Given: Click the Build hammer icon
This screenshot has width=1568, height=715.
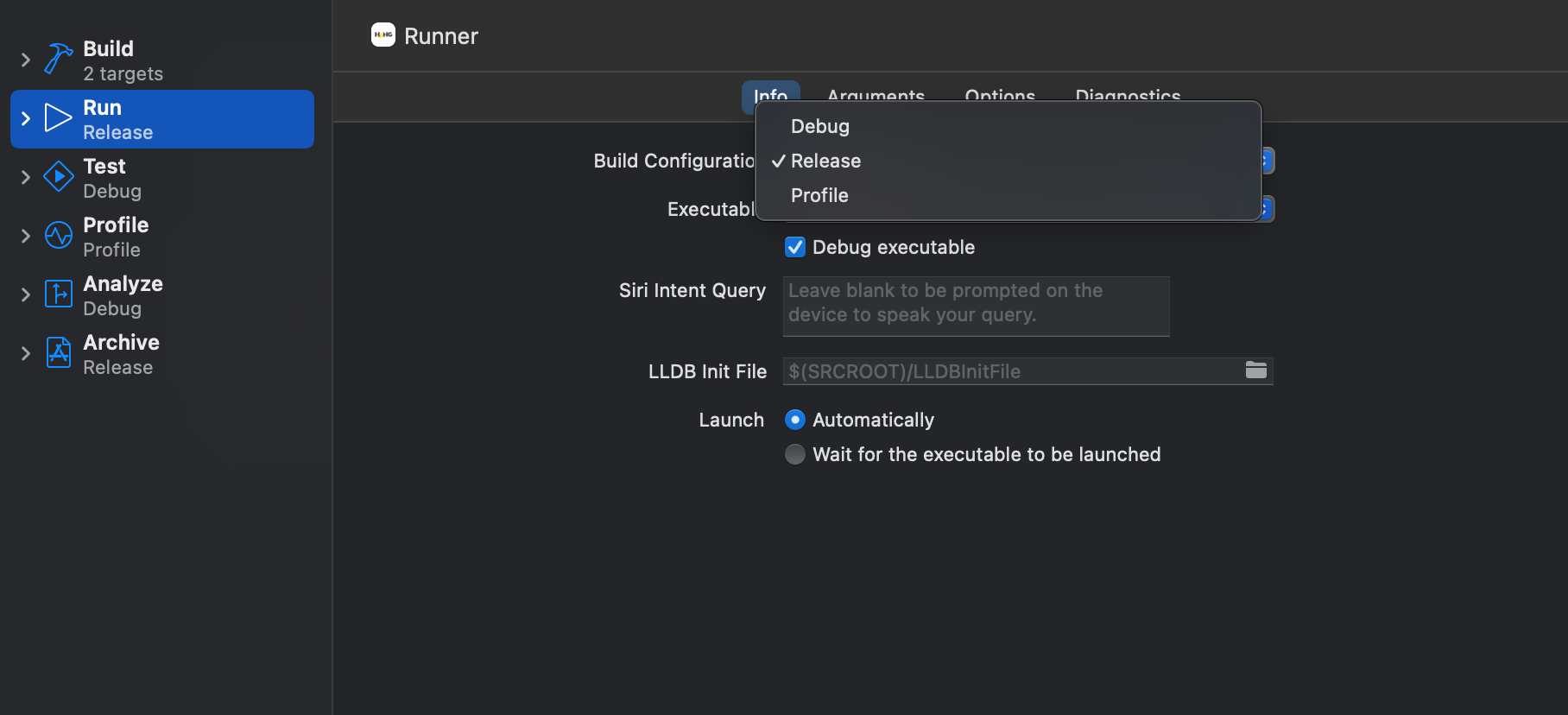Looking at the screenshot, I should (58, 59).
